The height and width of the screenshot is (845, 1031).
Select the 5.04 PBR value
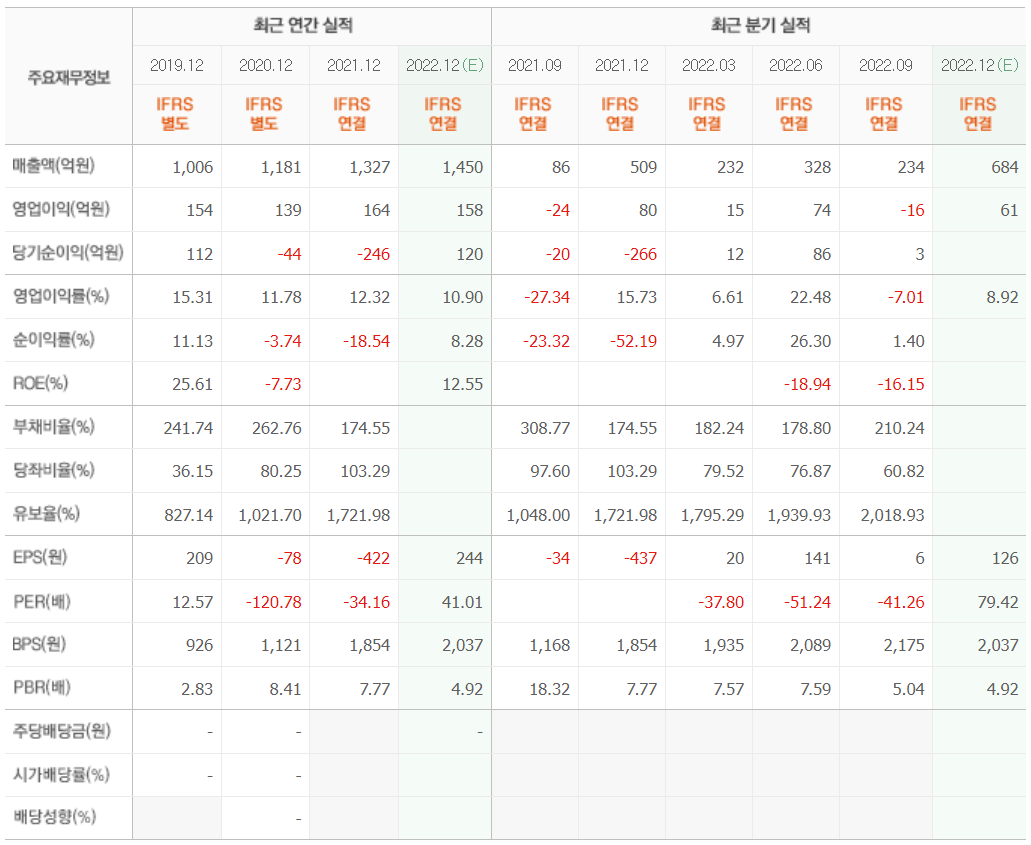[908, 689]
